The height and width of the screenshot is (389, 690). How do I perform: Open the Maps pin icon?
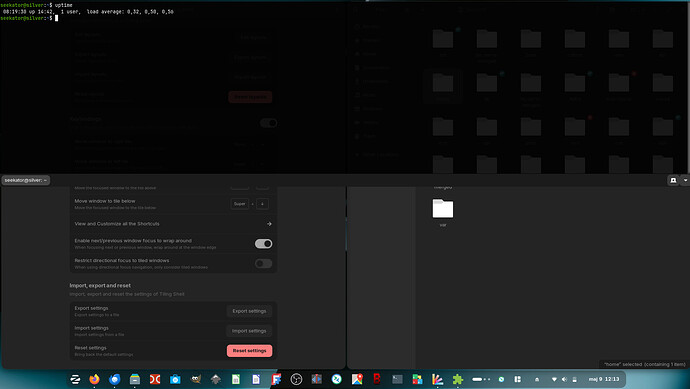click(x=357, y=379)
